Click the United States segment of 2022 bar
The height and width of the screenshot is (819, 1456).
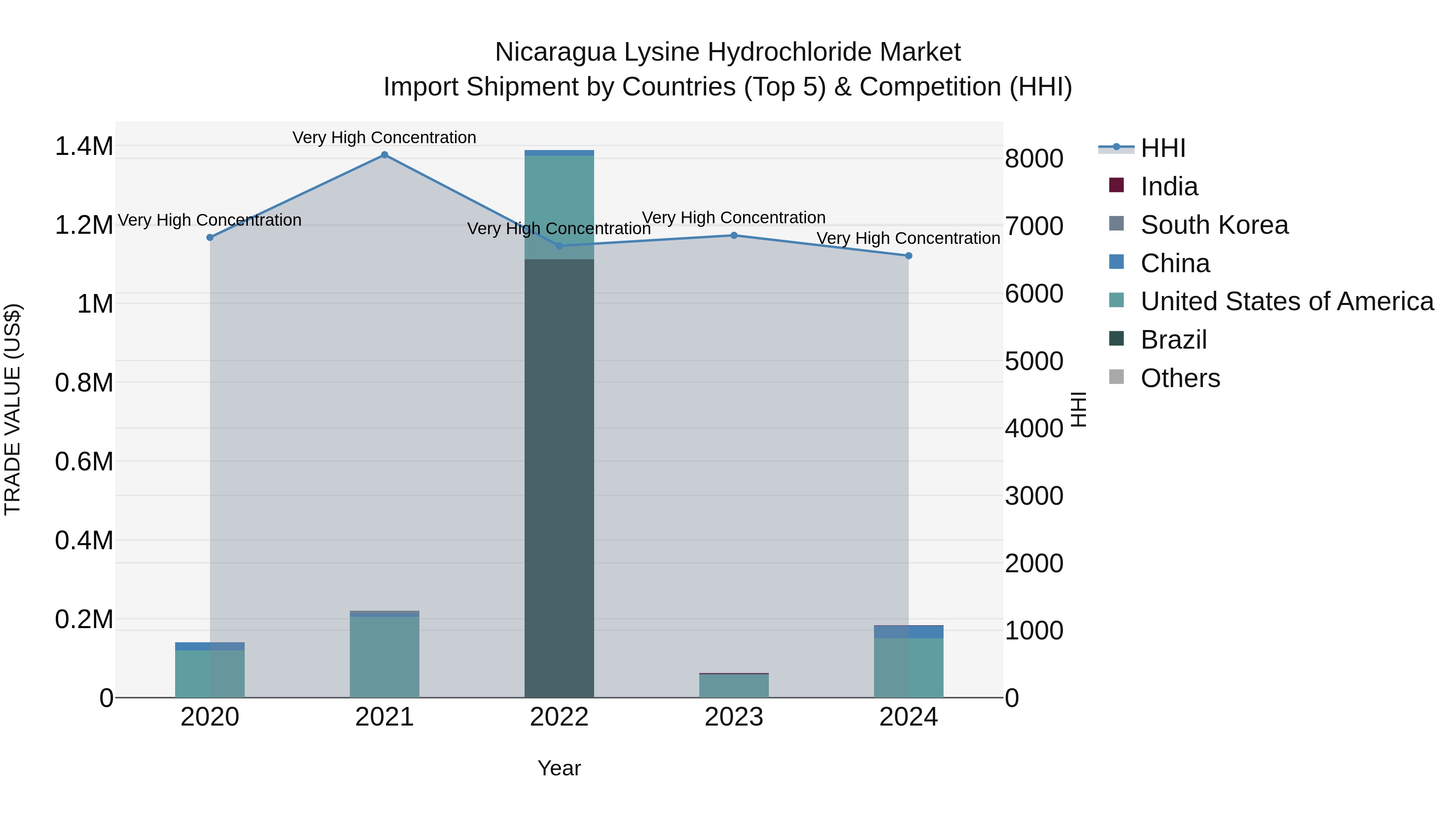560,207
